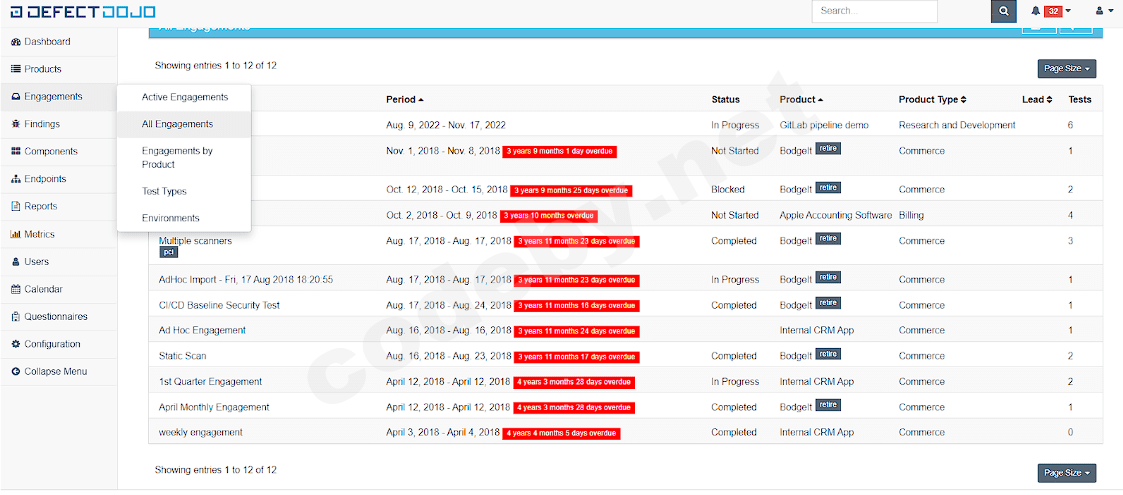Click retire tag in April Monthly Engagement row
Screen dimensions: 1123x495
(x=828, y=405)
